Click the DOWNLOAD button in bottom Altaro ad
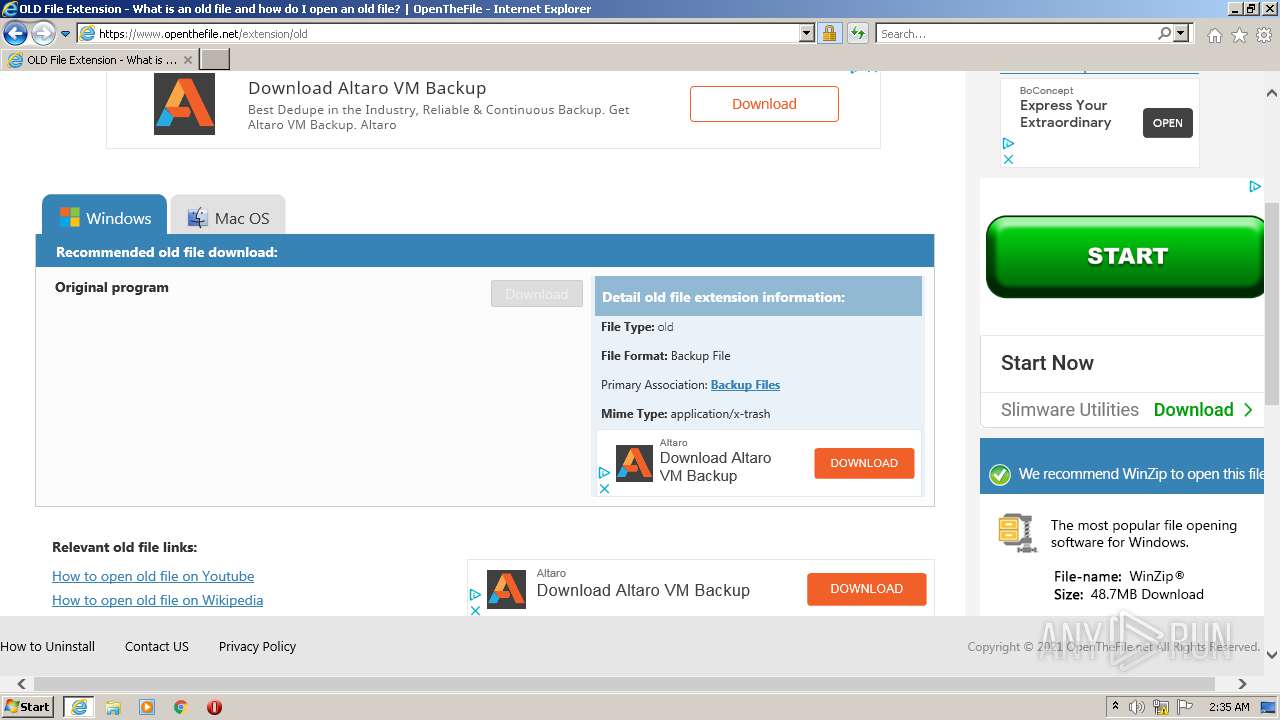The image size is (1280, 720). coord(866,589)
